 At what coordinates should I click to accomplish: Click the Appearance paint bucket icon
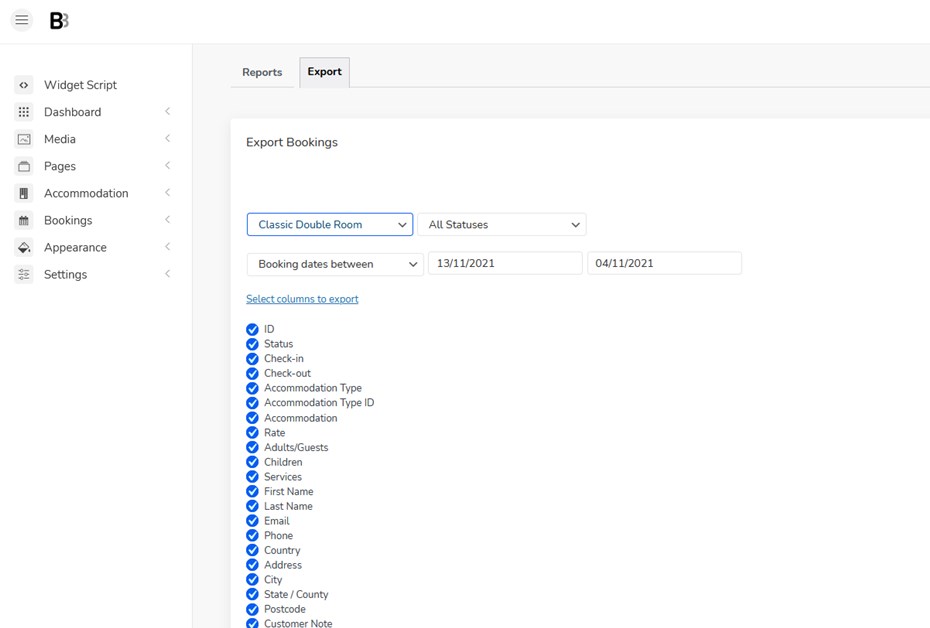point(24,247)
